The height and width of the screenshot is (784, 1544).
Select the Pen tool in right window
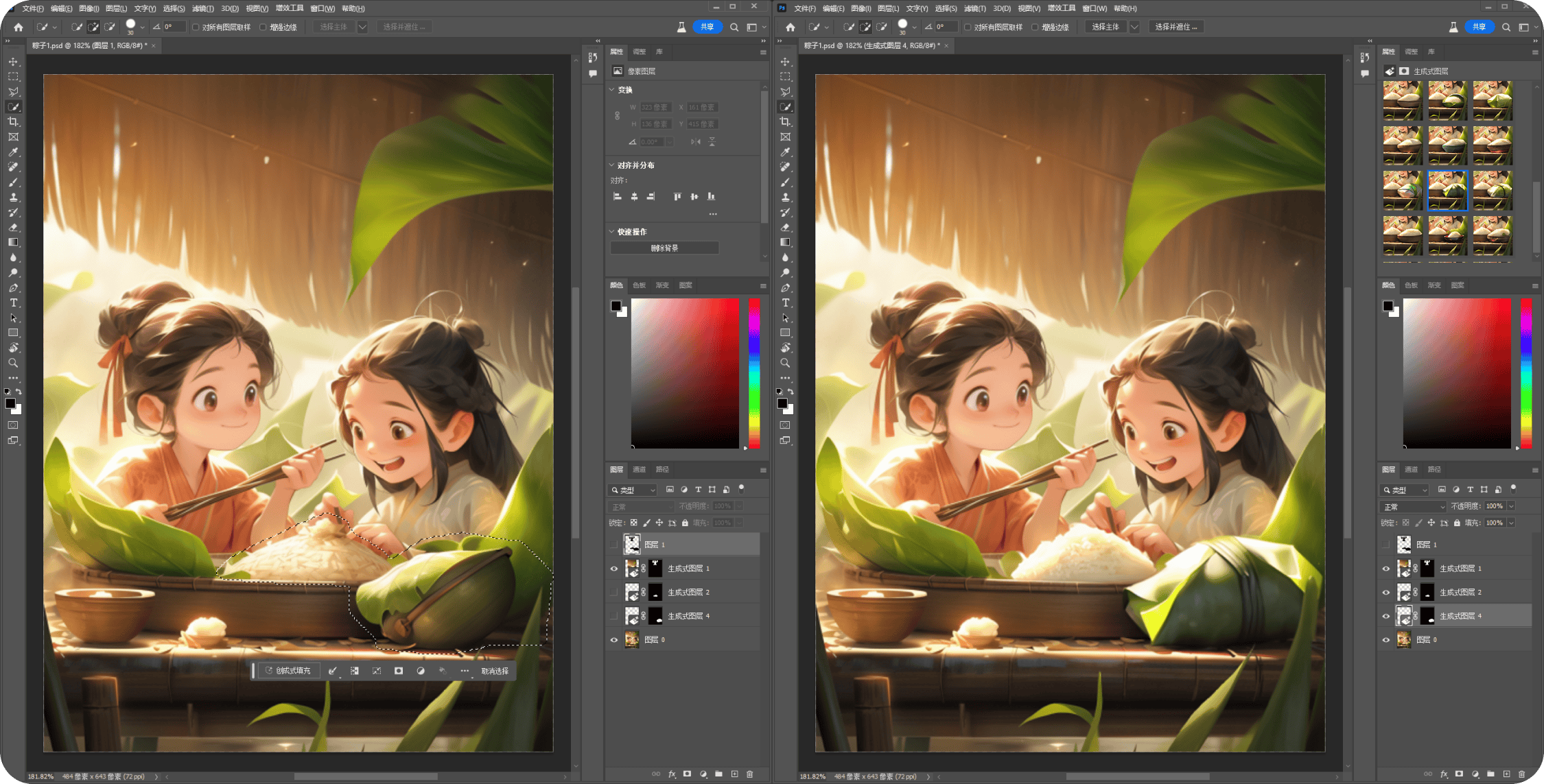(785, 288)
